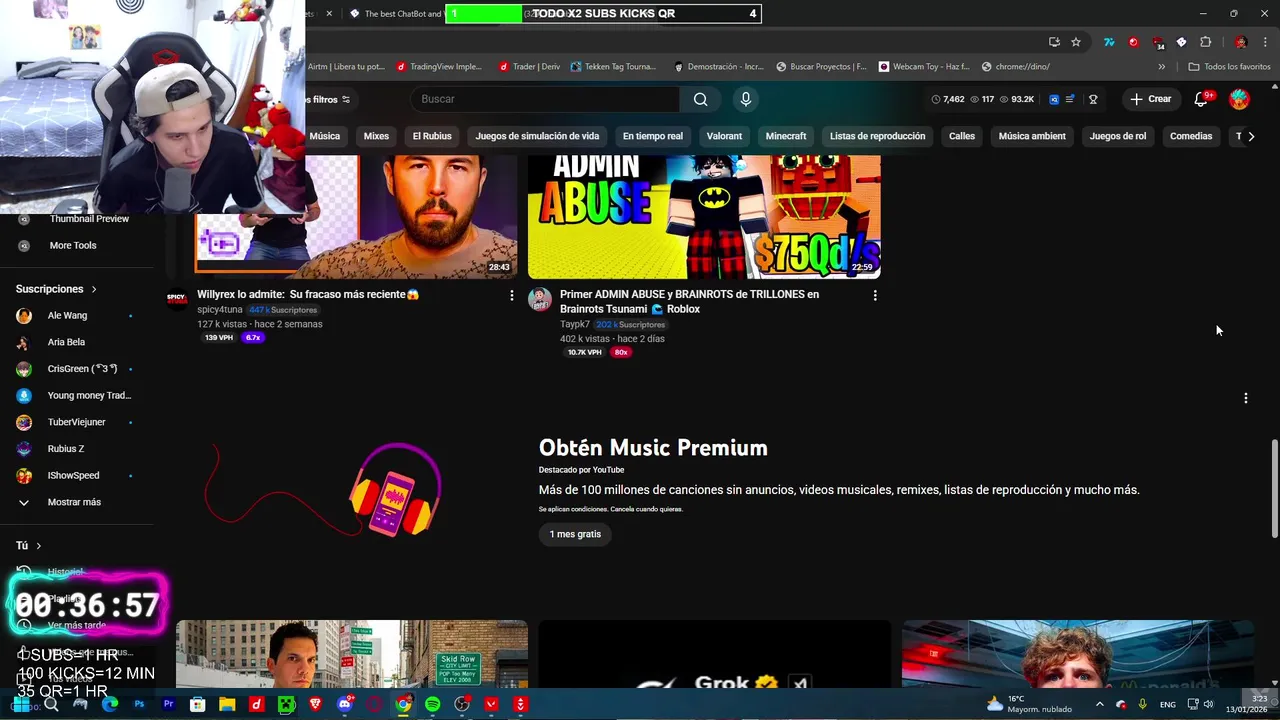The height and width of the screenshot is (720, 1280).
Task: Show hidden system tray icons
Action: click(1100, 705)
